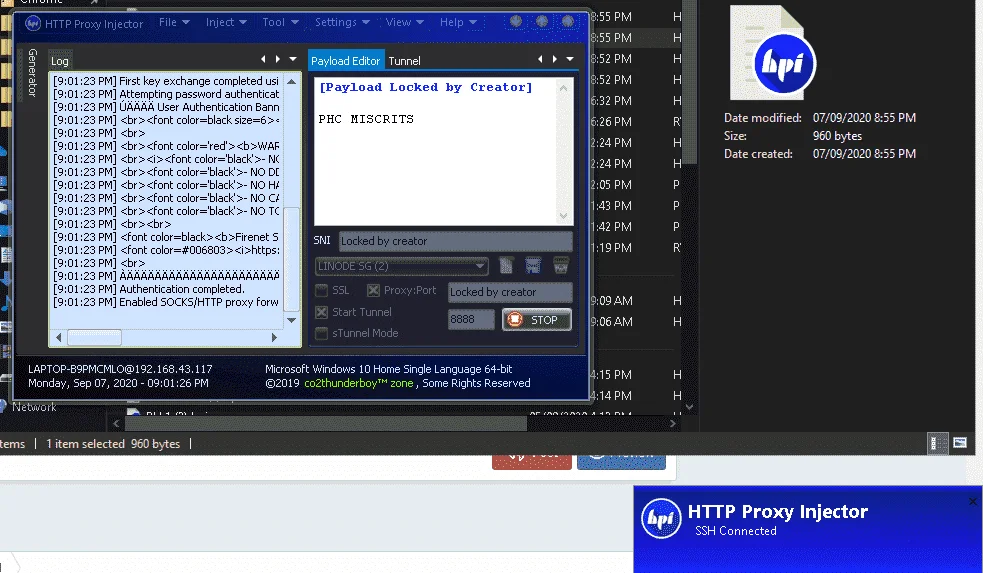Select the Payload Editor tab

[x=345, y=60]
